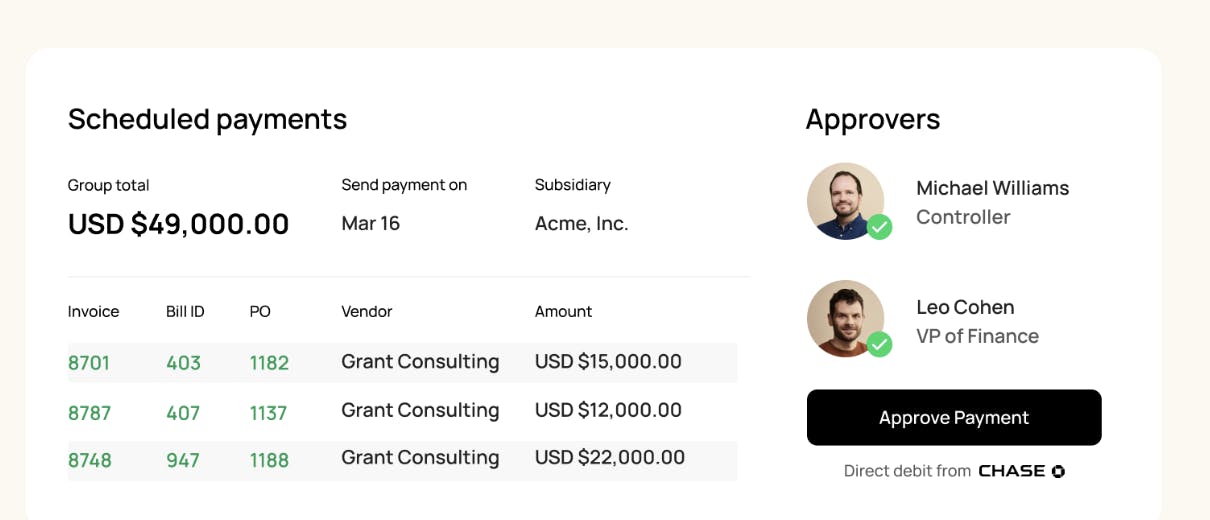Viewport: 1210px width, 520px height.
Task: Open Bill ID 403
Action: pos(183,363)
